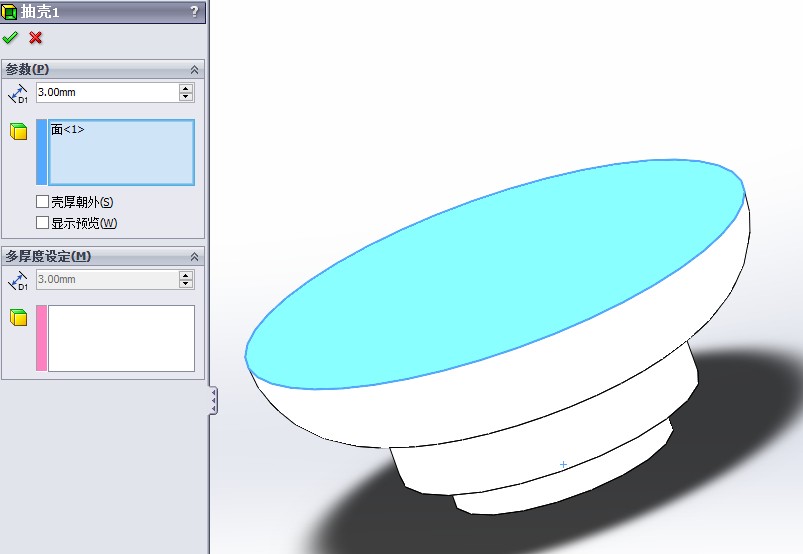The image size is (803, 554).
Task: Click the 抽壳1 shell feature icon
Action: pos(9,11)
